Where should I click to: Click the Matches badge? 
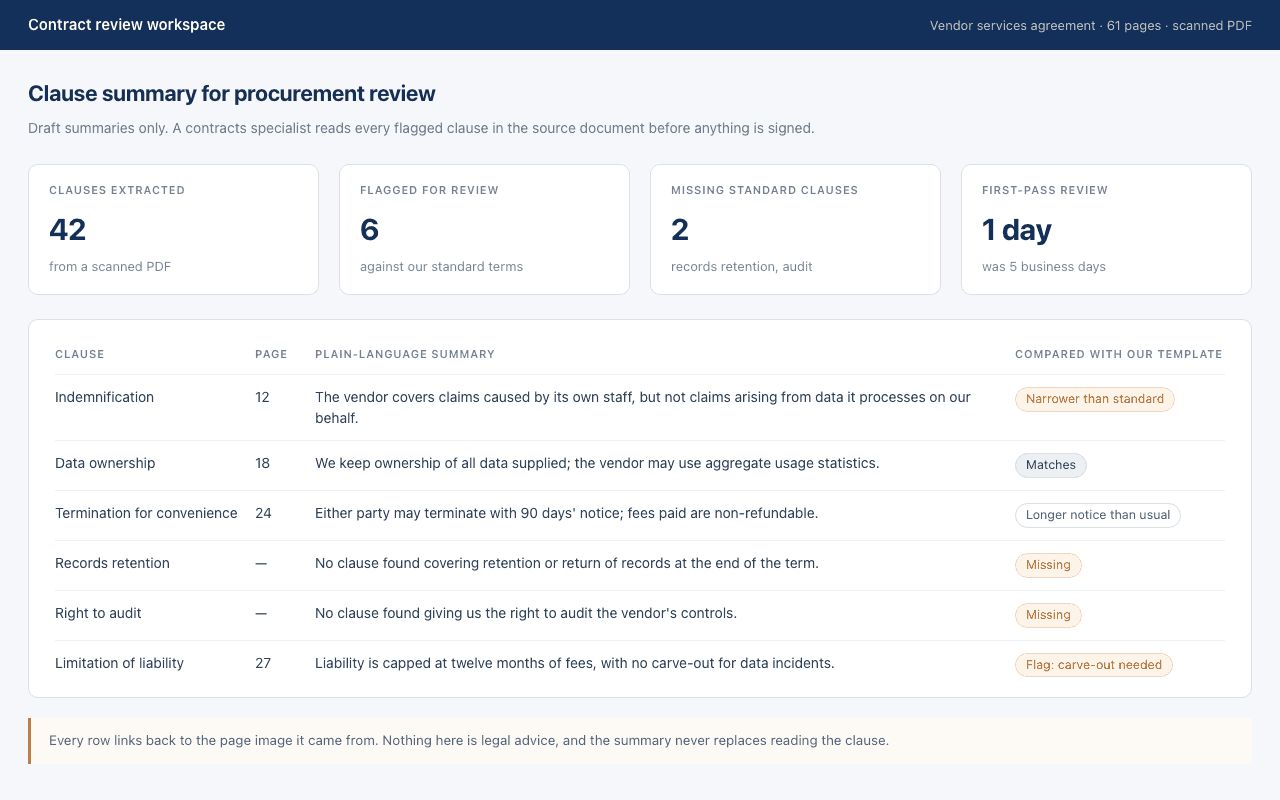pyautogui.click(x=1051, y=465)
